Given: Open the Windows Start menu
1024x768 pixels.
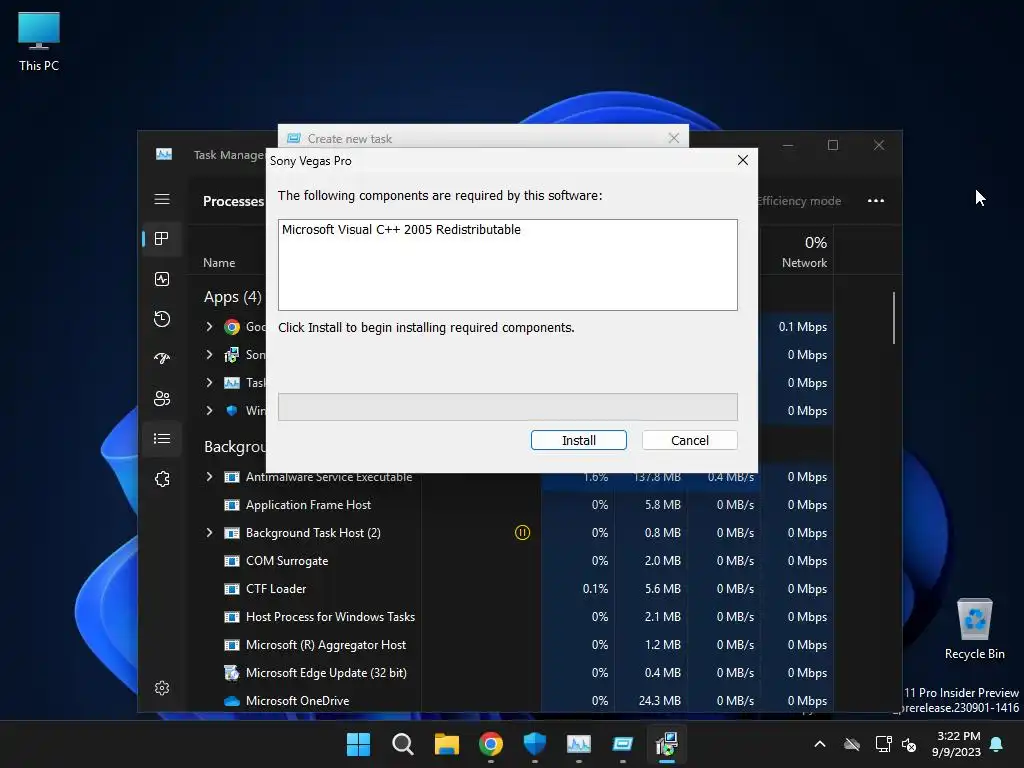Looking at the screenshot, I should [x=359, y=744].
